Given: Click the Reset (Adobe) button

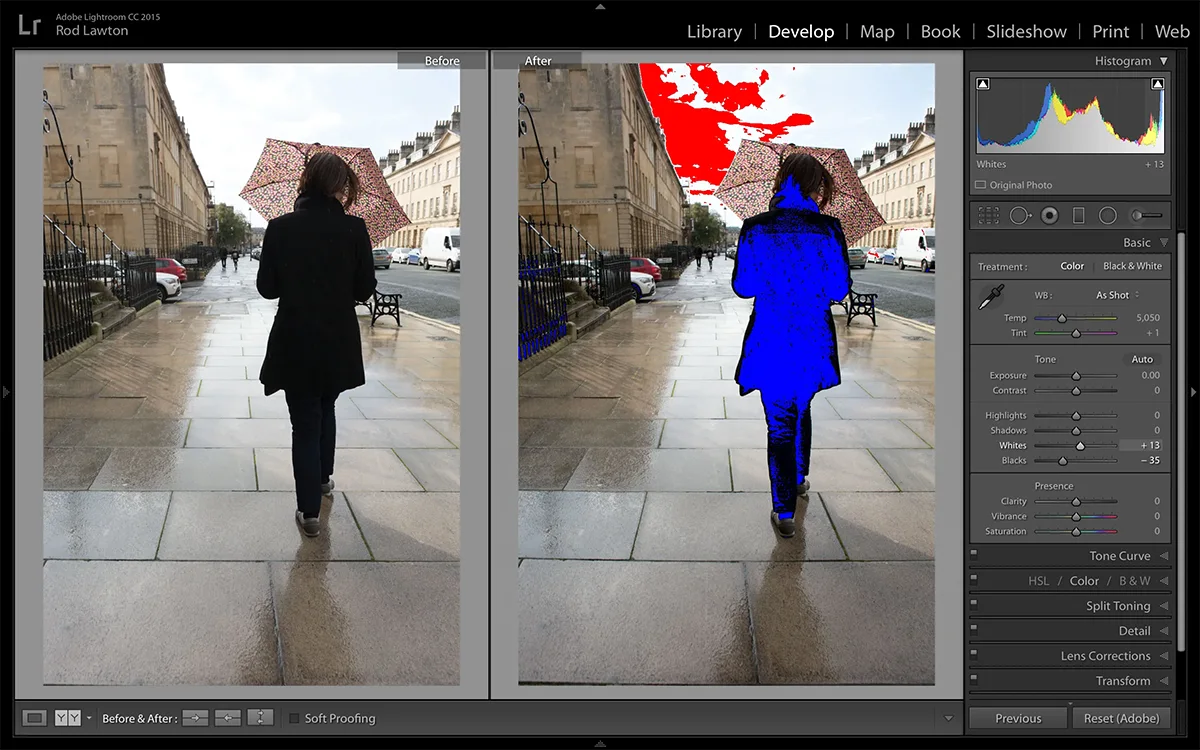Looking at the screenshot, I should pyautogui.click(x=1121, y=718).
